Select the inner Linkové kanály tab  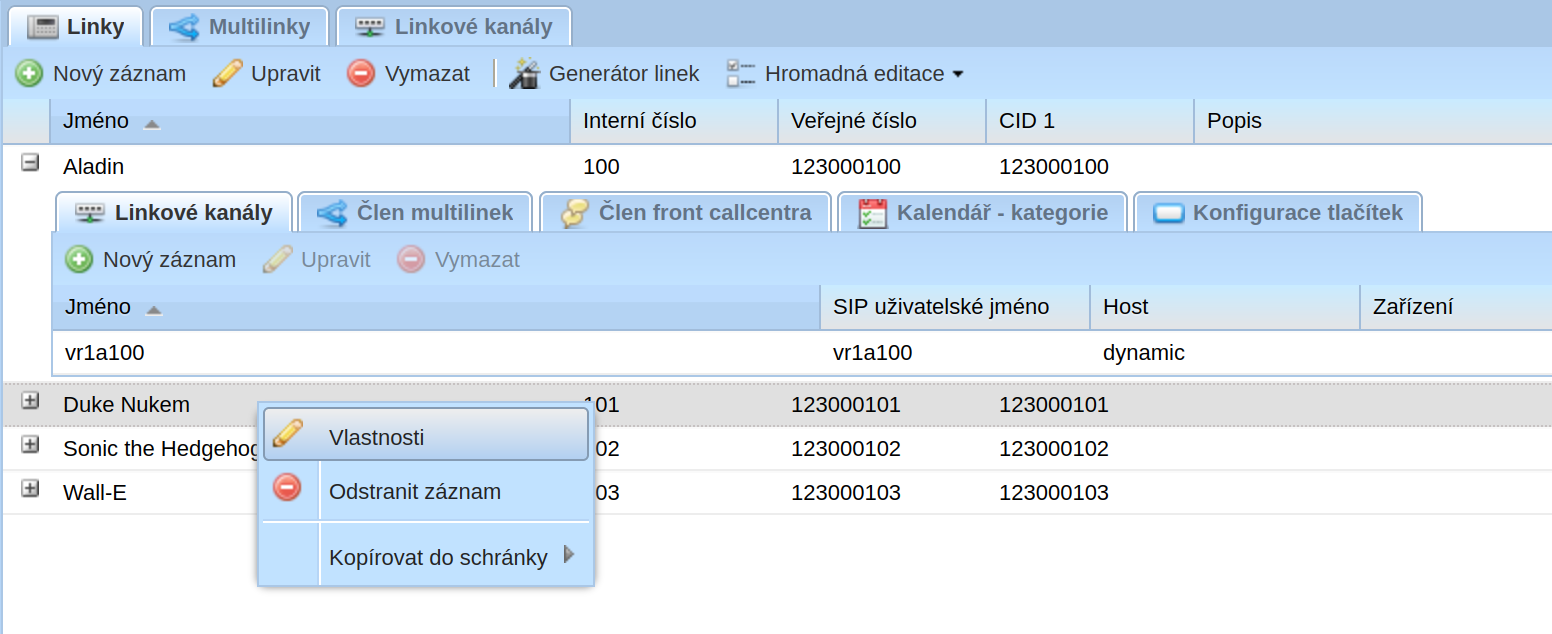174,213
